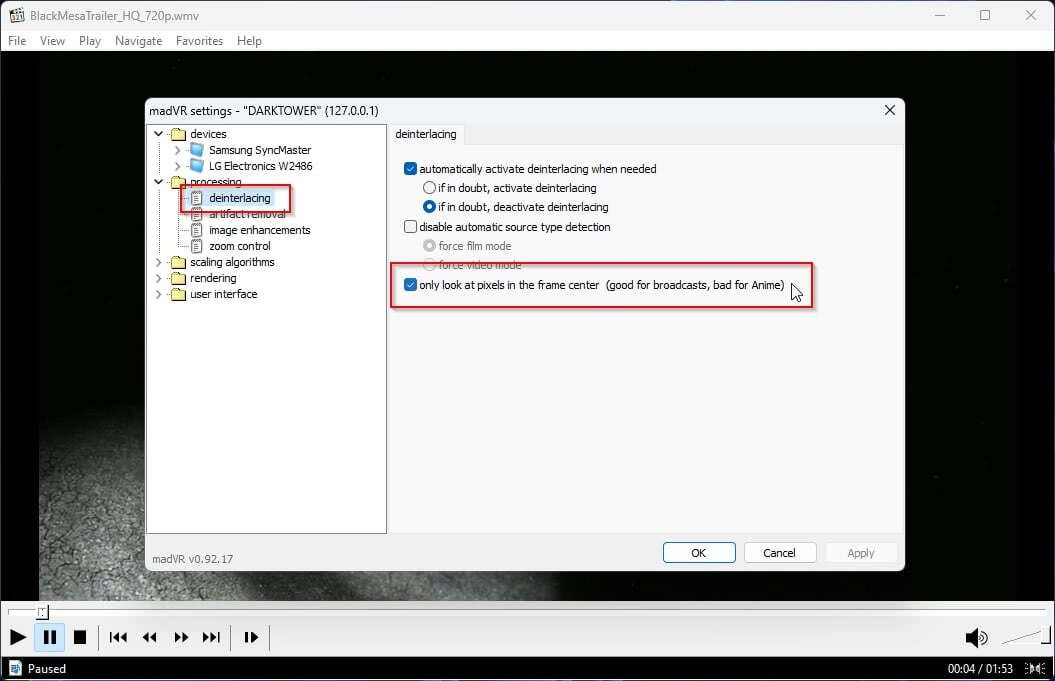Select zoom control tree item
Screen dimensions: 1055x681
[x=240, y=246]
